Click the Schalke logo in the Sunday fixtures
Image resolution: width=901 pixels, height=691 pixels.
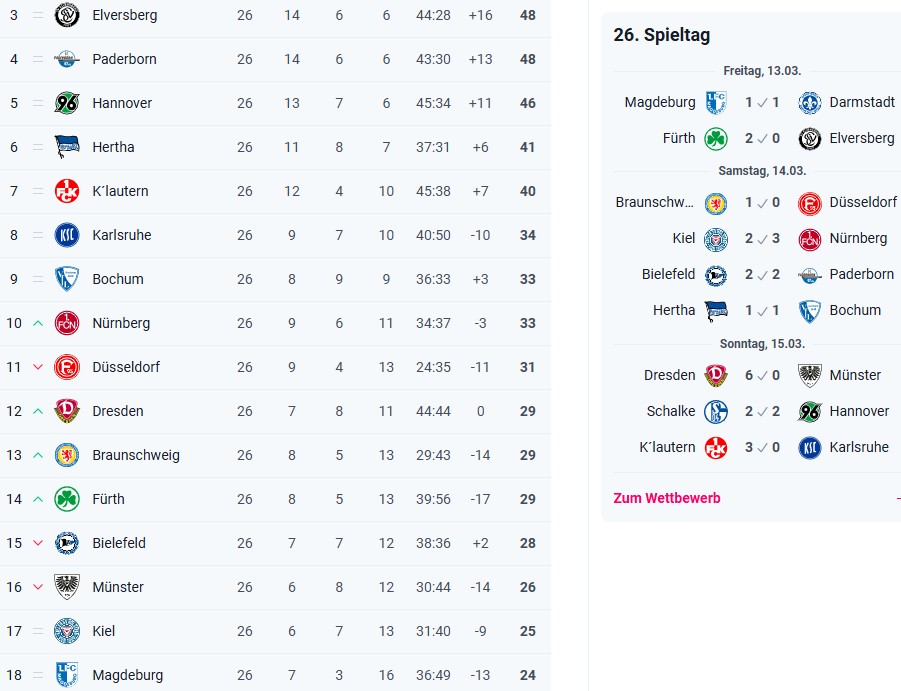tap(716, 411)
